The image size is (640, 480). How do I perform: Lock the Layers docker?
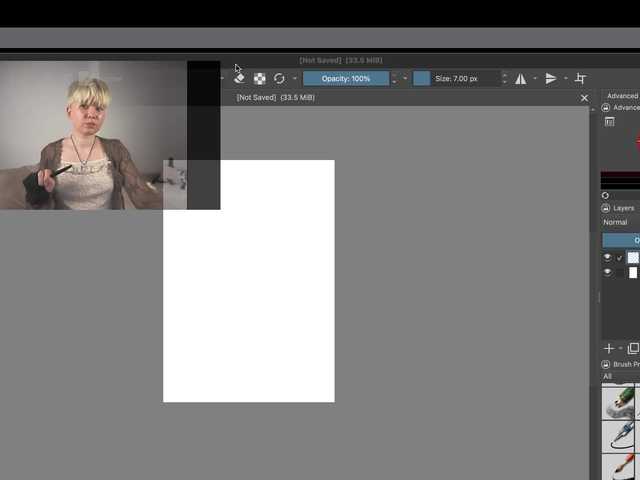click(x=606, y=208)
